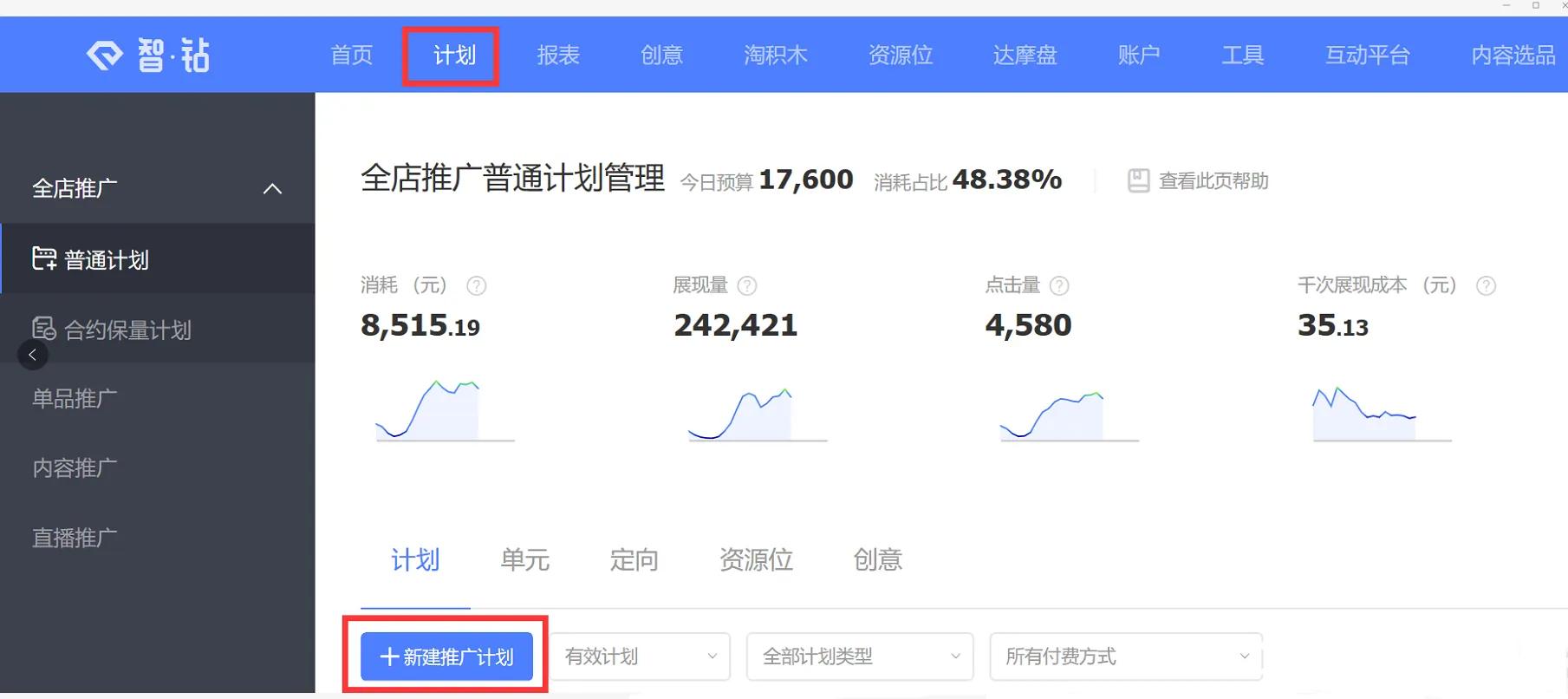
Task: Switch to the 定向 tab
Action: coord(634,559)
